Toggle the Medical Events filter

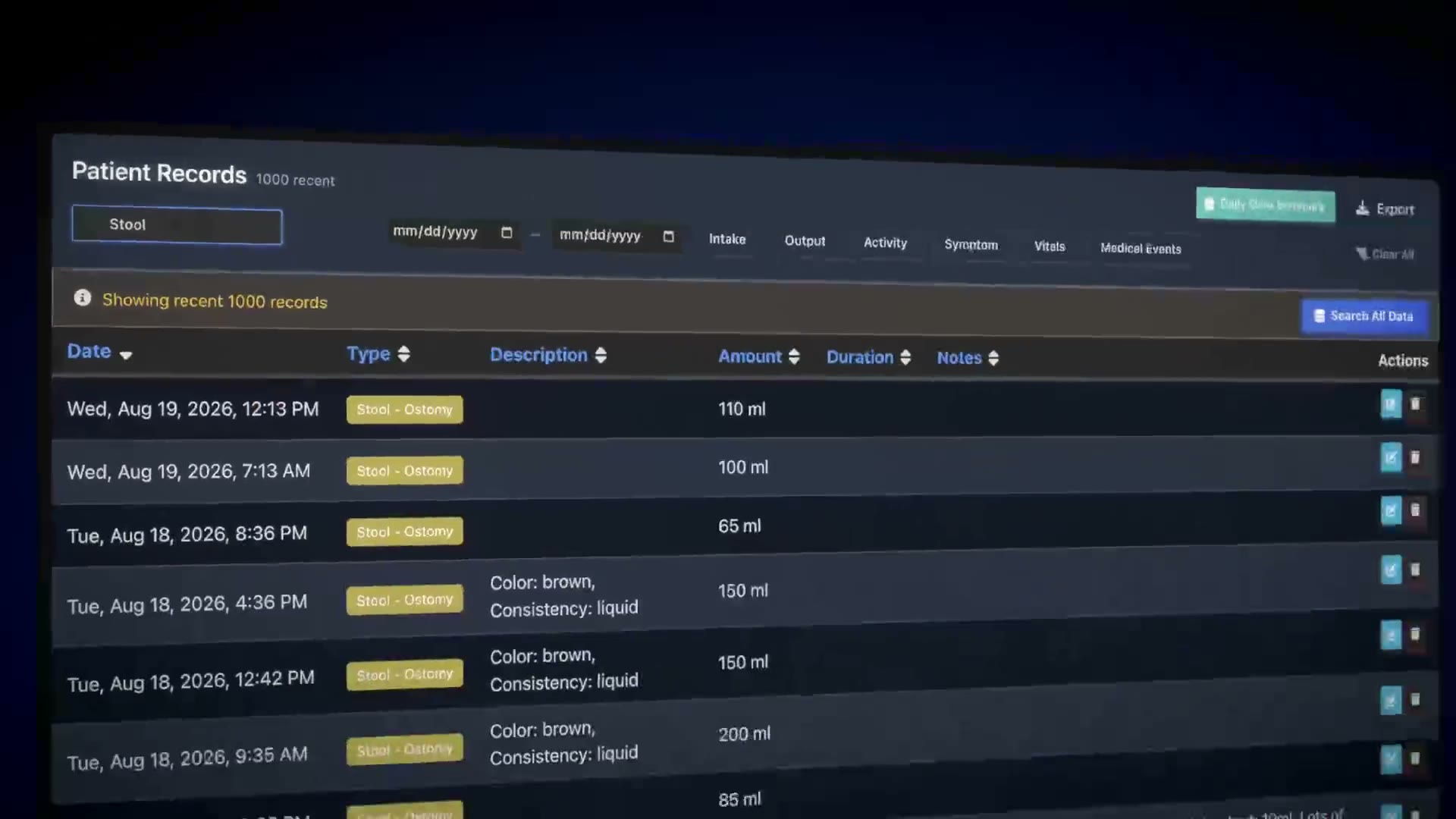pos(1141,249)
